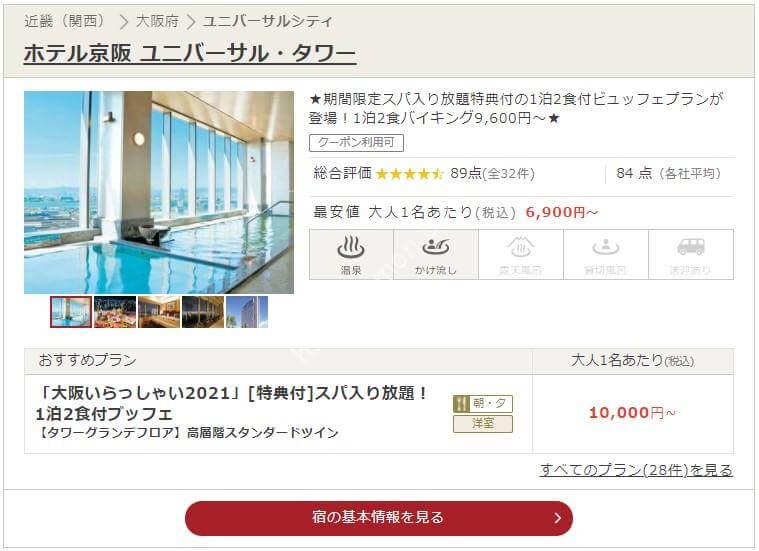Click the arrow on the red button
The height and width of the screenshot is (551, 759).
[558, 518]
